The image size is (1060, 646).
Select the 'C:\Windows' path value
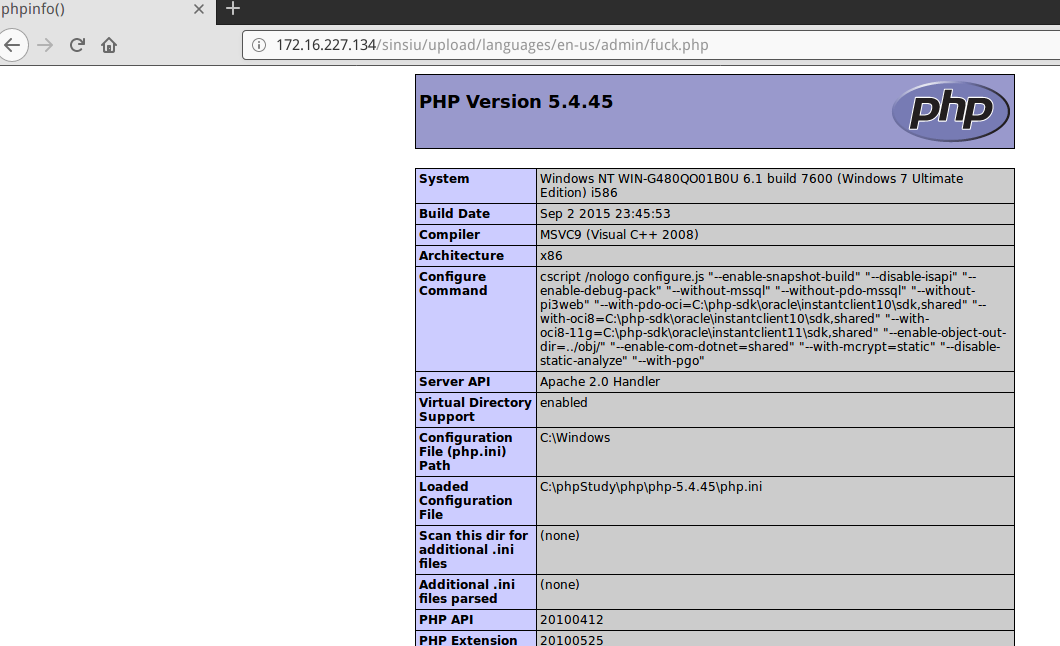point(575,438)
